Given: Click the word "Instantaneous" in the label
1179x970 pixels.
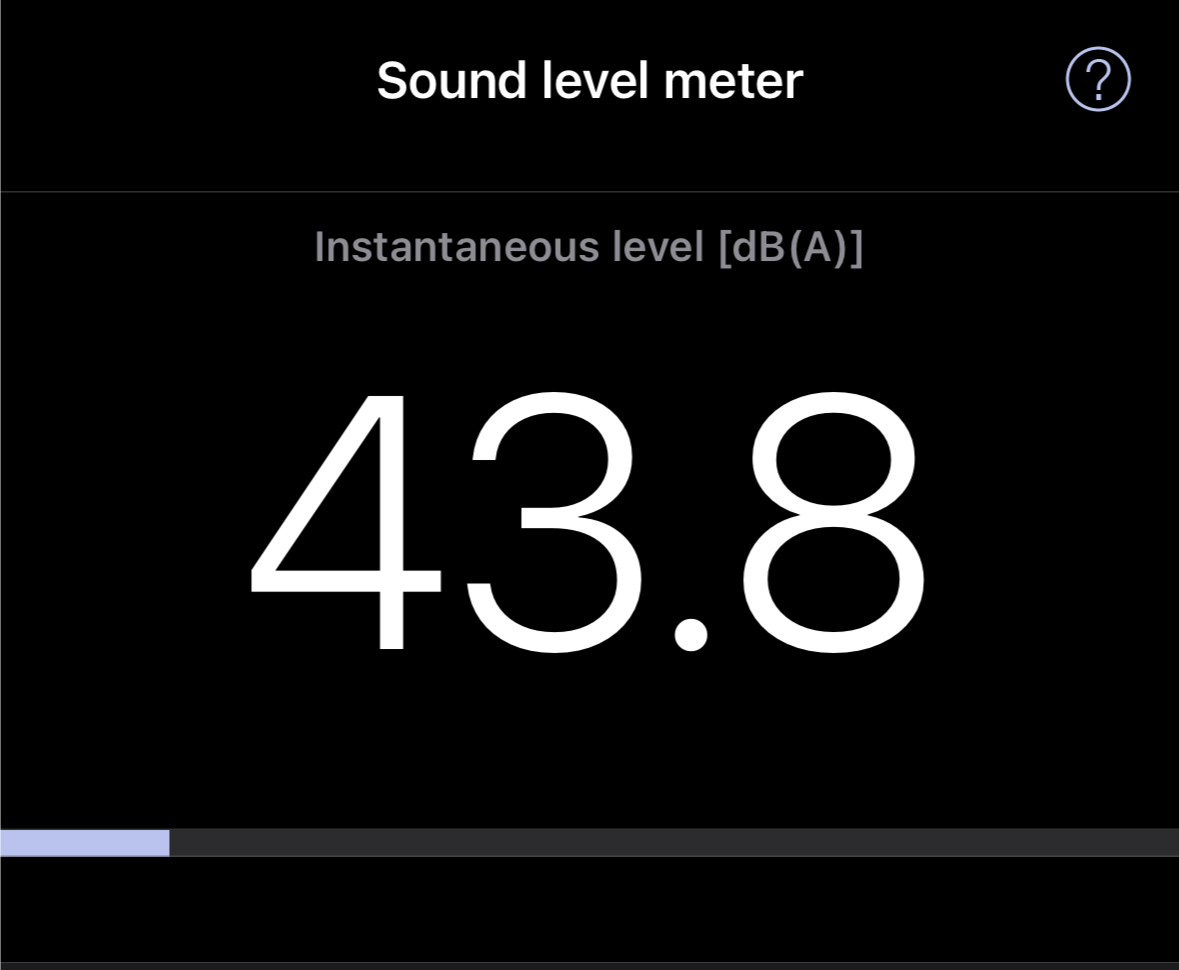Looking at the screenshot, I should point(456,247).
